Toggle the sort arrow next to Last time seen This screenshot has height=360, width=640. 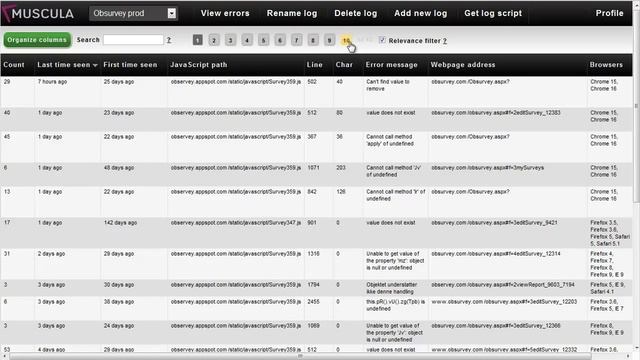coord(95,65)
